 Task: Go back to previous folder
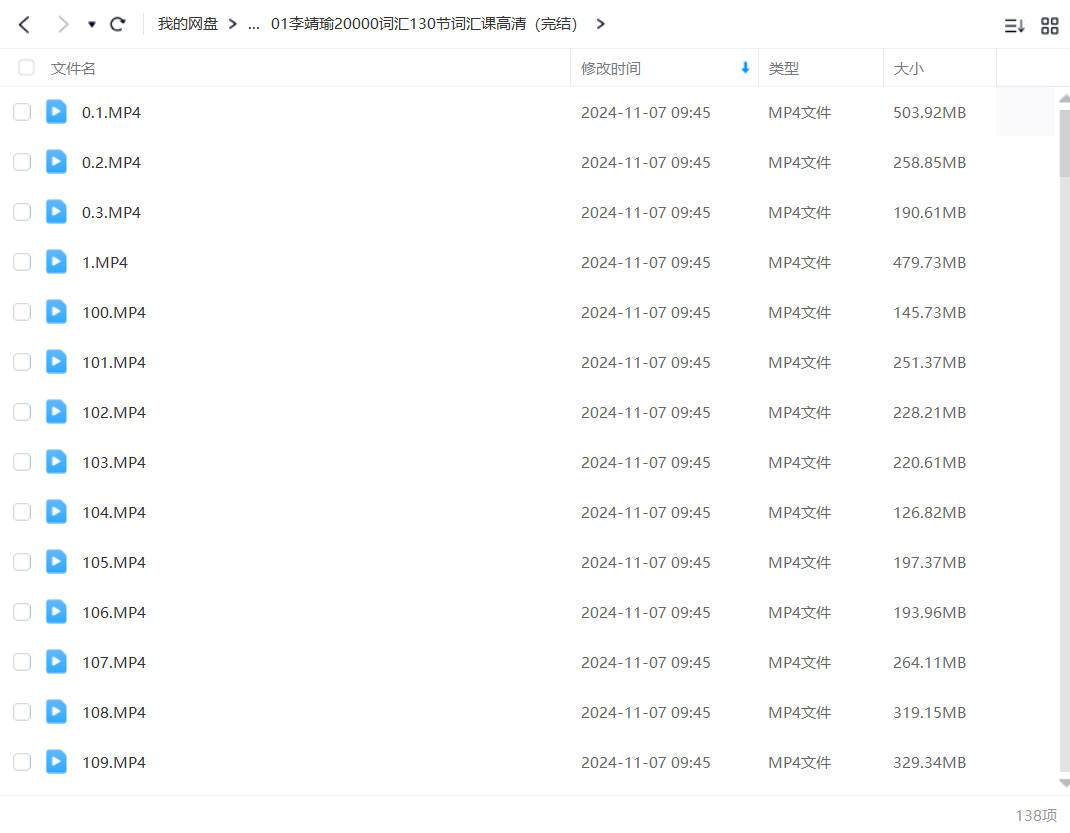24,25
